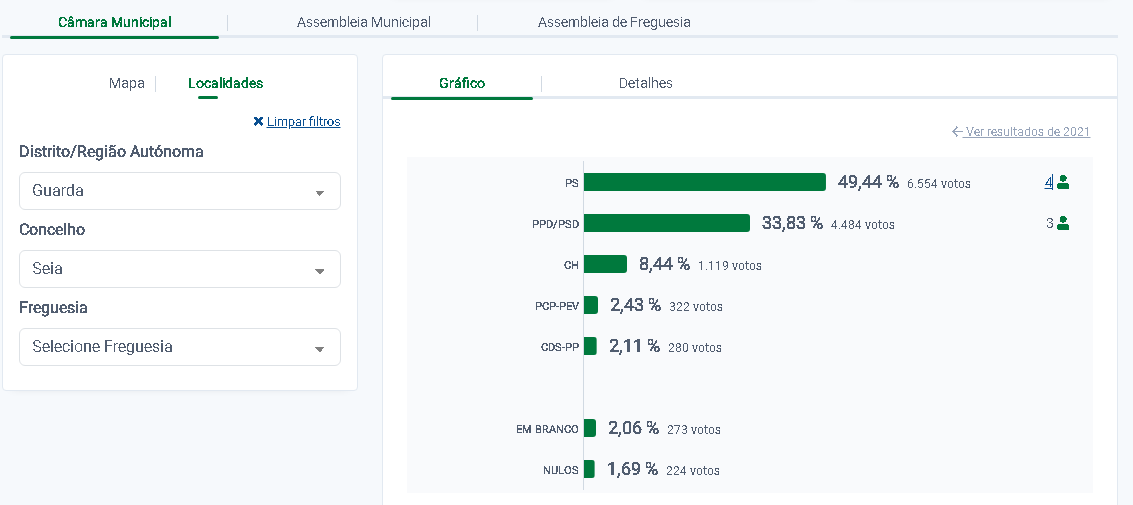Click the back arrow before Ver resultados de 2021

click(x=957, y=132)
